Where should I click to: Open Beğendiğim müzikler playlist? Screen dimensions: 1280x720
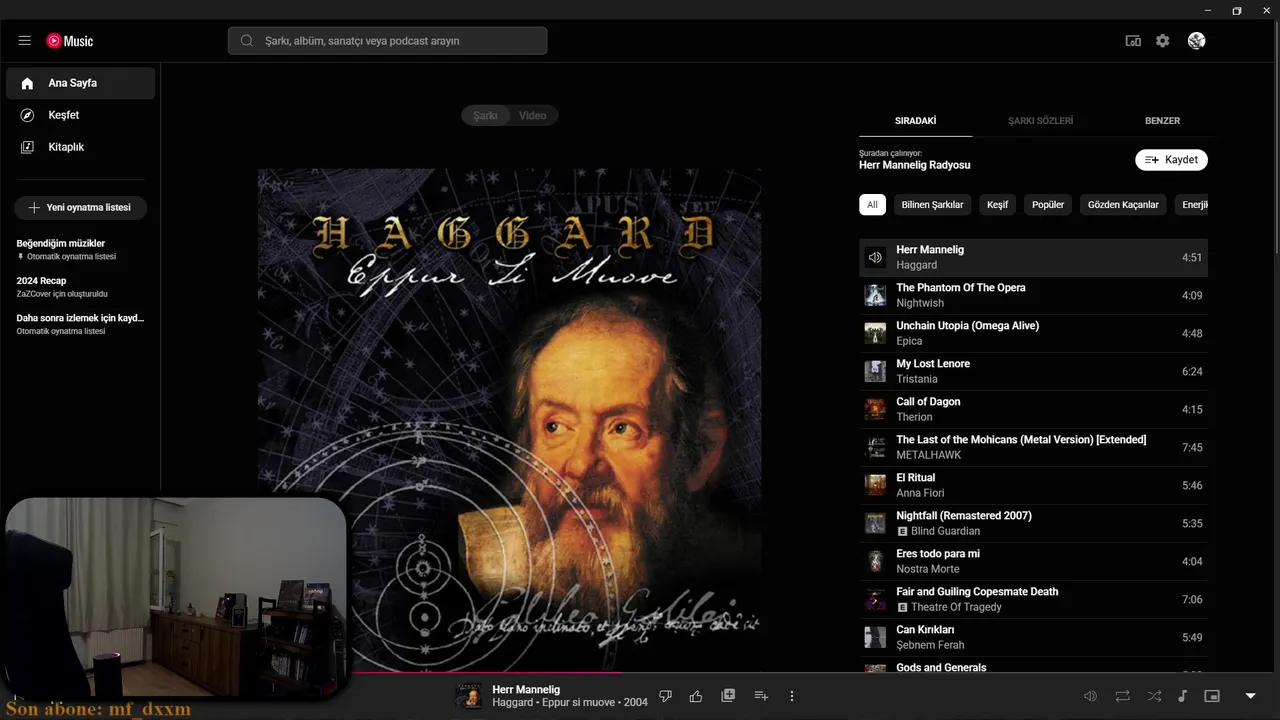tap(80, 249)
